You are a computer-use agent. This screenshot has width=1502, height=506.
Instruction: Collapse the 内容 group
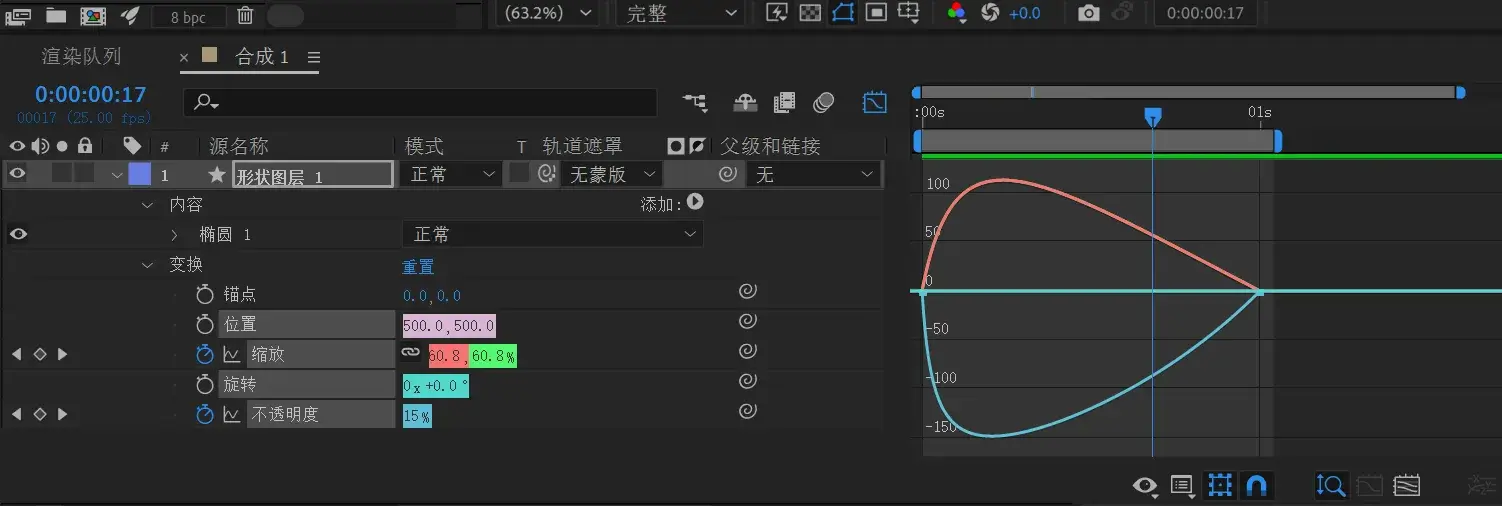tap(148, 205)
